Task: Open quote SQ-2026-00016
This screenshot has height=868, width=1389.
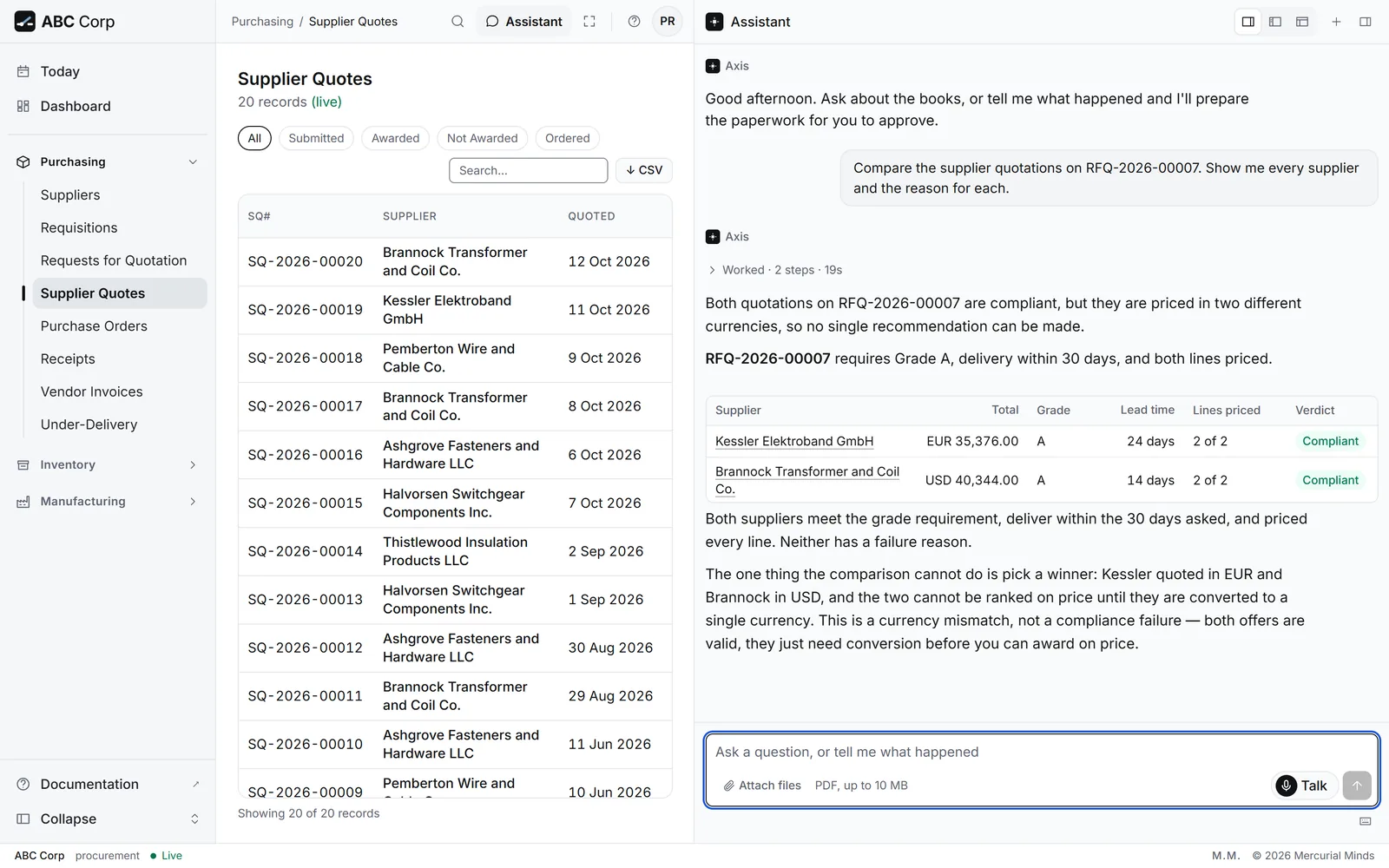Action: tap(455, 455)
